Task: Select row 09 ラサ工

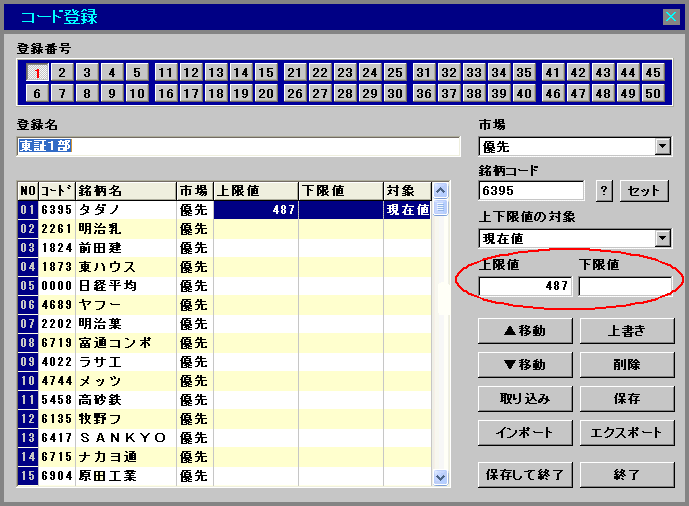Action: click(x=224, y=362)
